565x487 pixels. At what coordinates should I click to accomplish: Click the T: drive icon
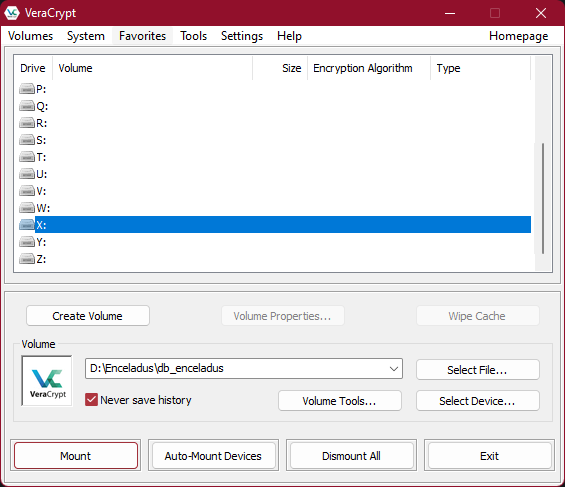[x=27, y=157]
